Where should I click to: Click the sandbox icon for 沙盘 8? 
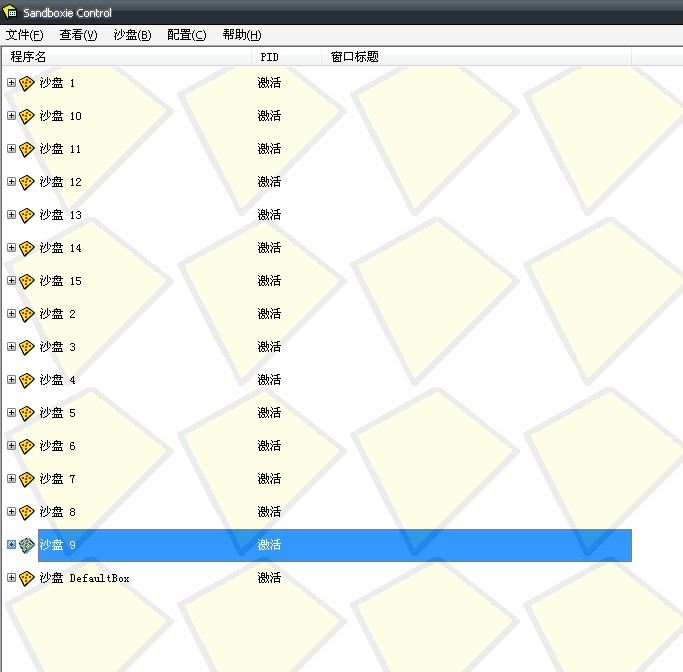point(27,512)
